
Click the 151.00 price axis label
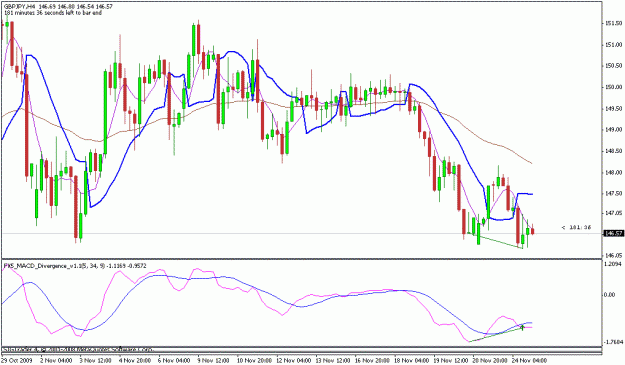pyautogui.click(x=614, y=45)
